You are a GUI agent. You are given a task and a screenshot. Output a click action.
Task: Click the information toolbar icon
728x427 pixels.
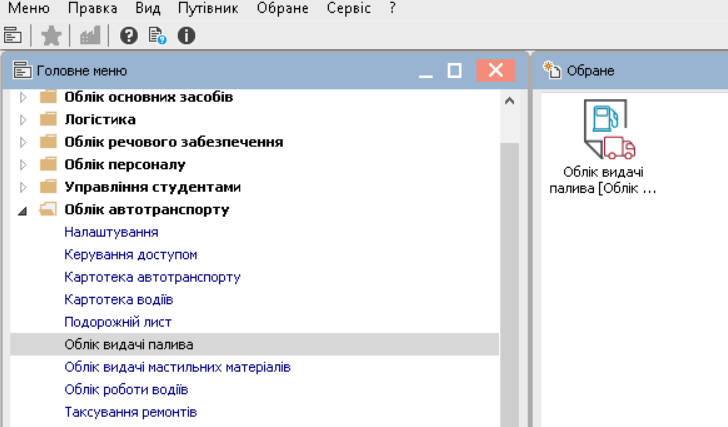coord(186,36)
